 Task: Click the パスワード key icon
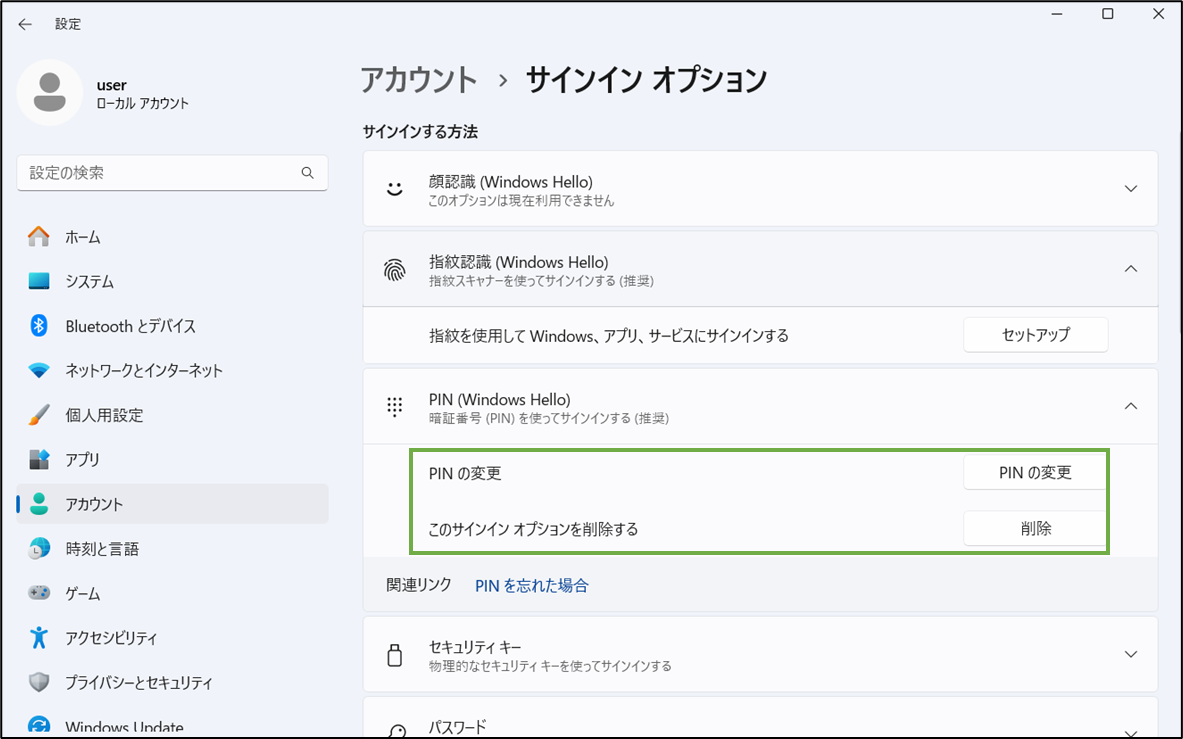pos(397,729)
